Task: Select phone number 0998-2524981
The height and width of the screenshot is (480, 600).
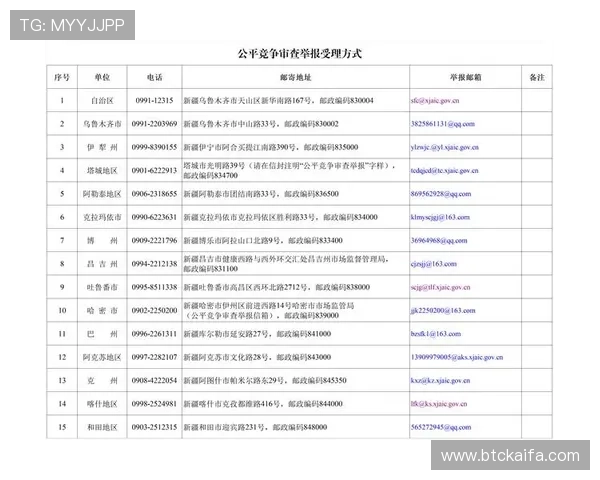Action: point(155,404)
